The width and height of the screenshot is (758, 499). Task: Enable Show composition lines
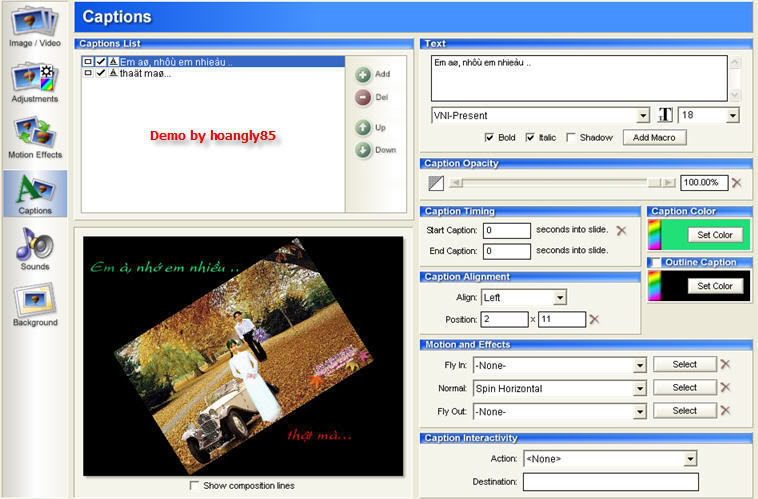pyautogui.click(x=194, y=485)
